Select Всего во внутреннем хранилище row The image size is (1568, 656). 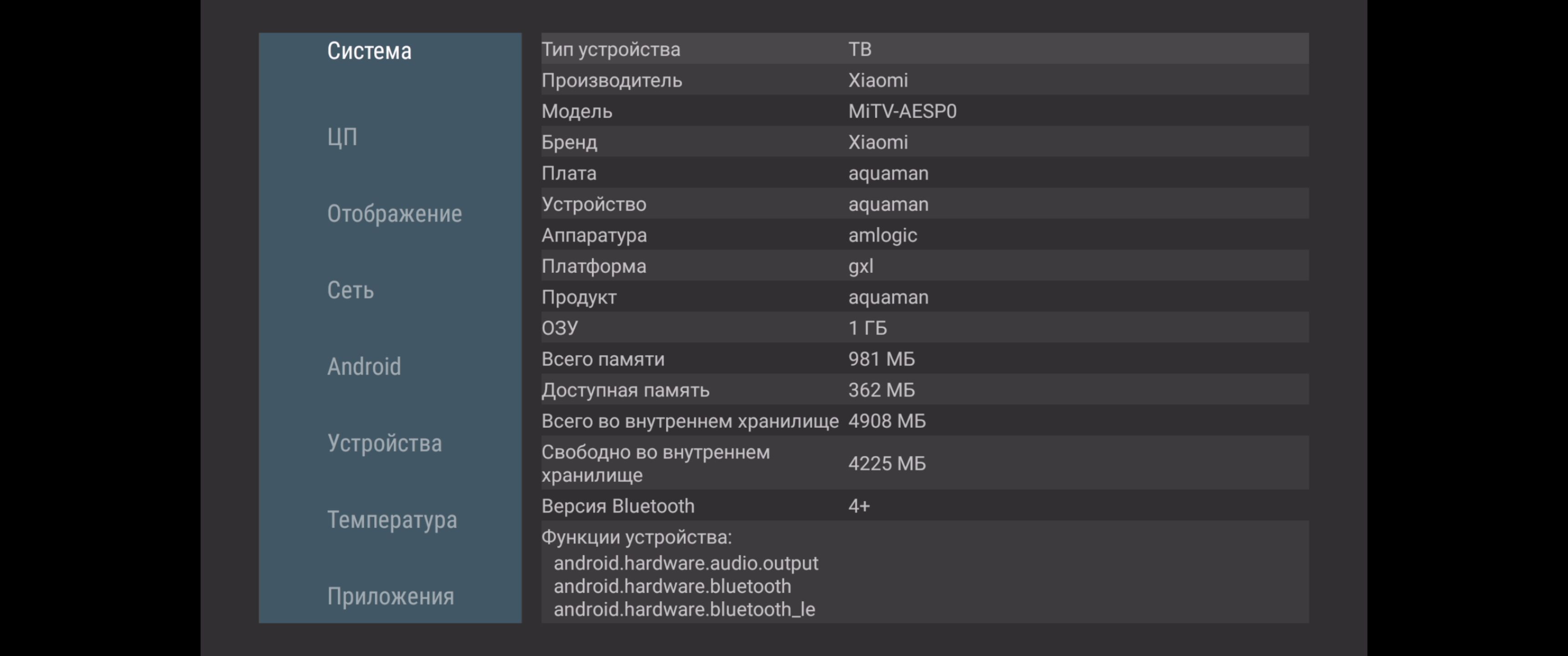tap(924, 421)
